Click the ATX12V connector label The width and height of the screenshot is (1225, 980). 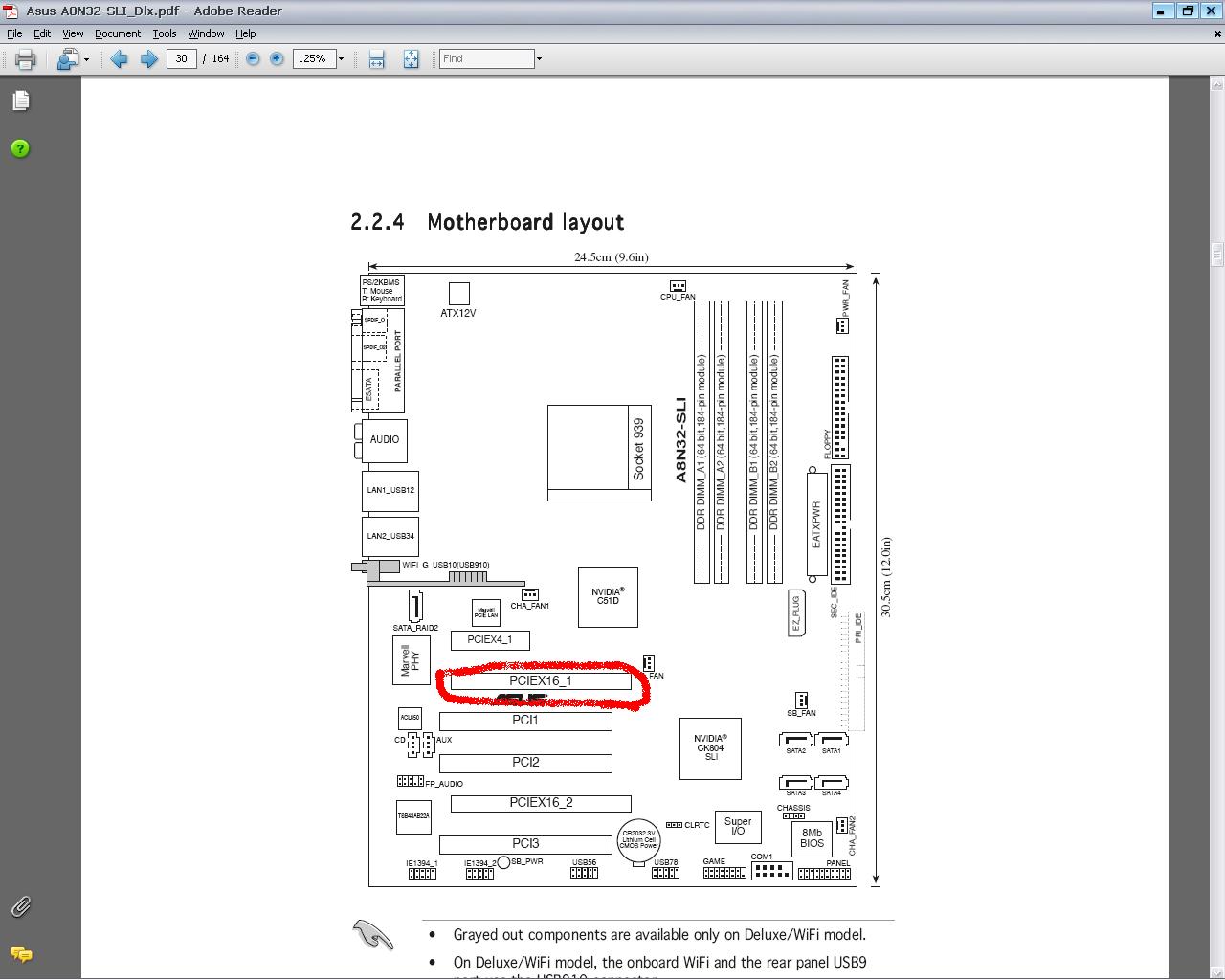458,313
